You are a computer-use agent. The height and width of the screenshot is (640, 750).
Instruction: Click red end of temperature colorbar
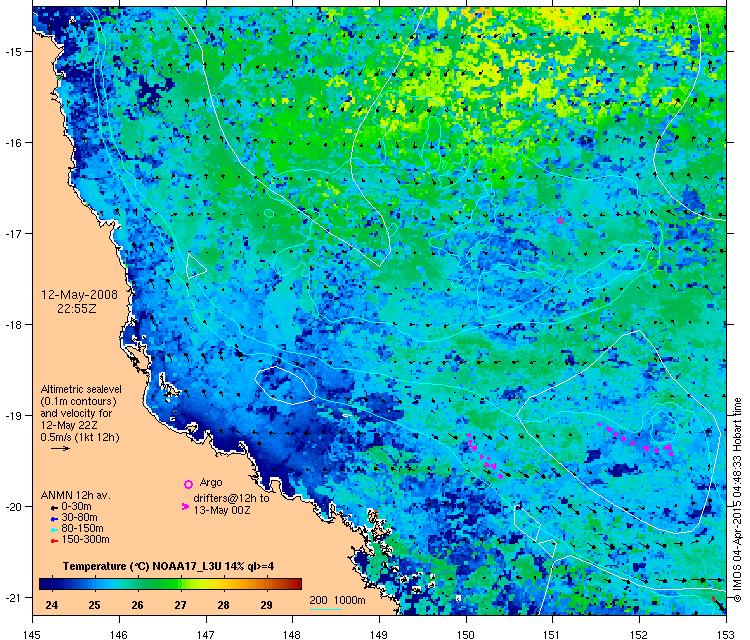coord(296,584)
